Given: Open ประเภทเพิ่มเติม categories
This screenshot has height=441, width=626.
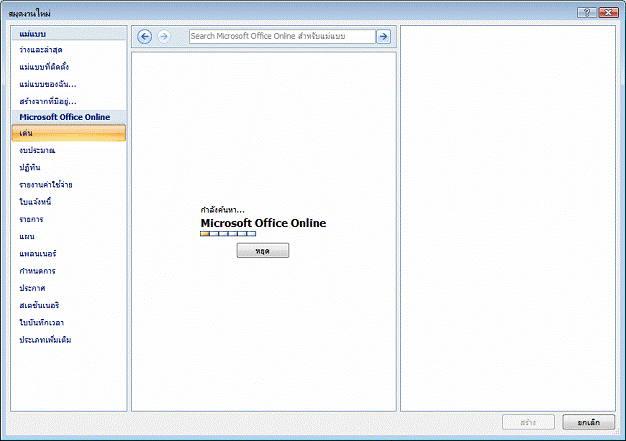Looking at the screenshot, I should 69,340.
